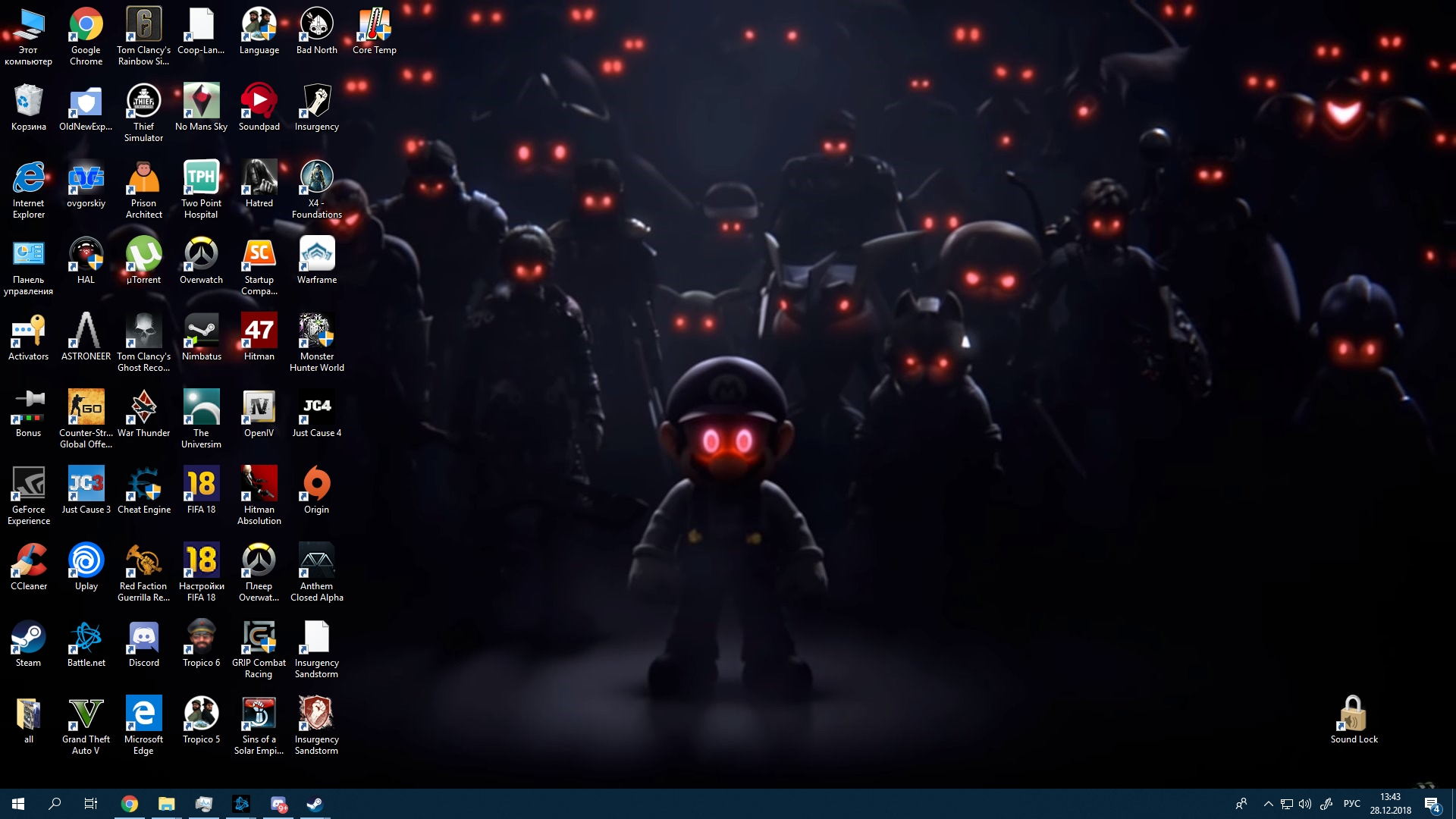Open the clock showing 13:43
This screenshot has width=1456, height=819.
pyautogui.click(x=1390, y=804)
